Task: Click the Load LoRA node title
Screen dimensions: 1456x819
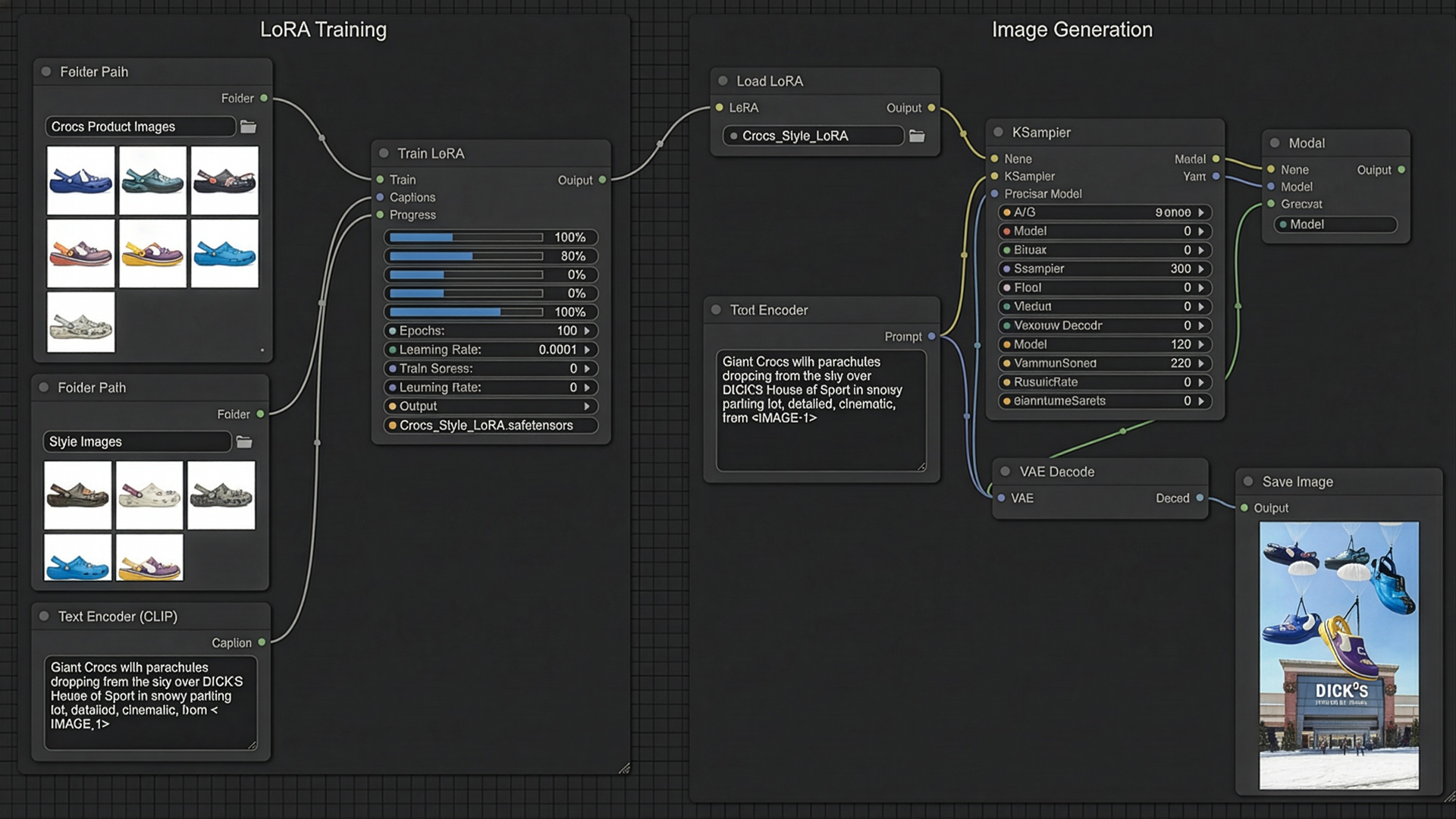Action: click(x=769, y=81)
